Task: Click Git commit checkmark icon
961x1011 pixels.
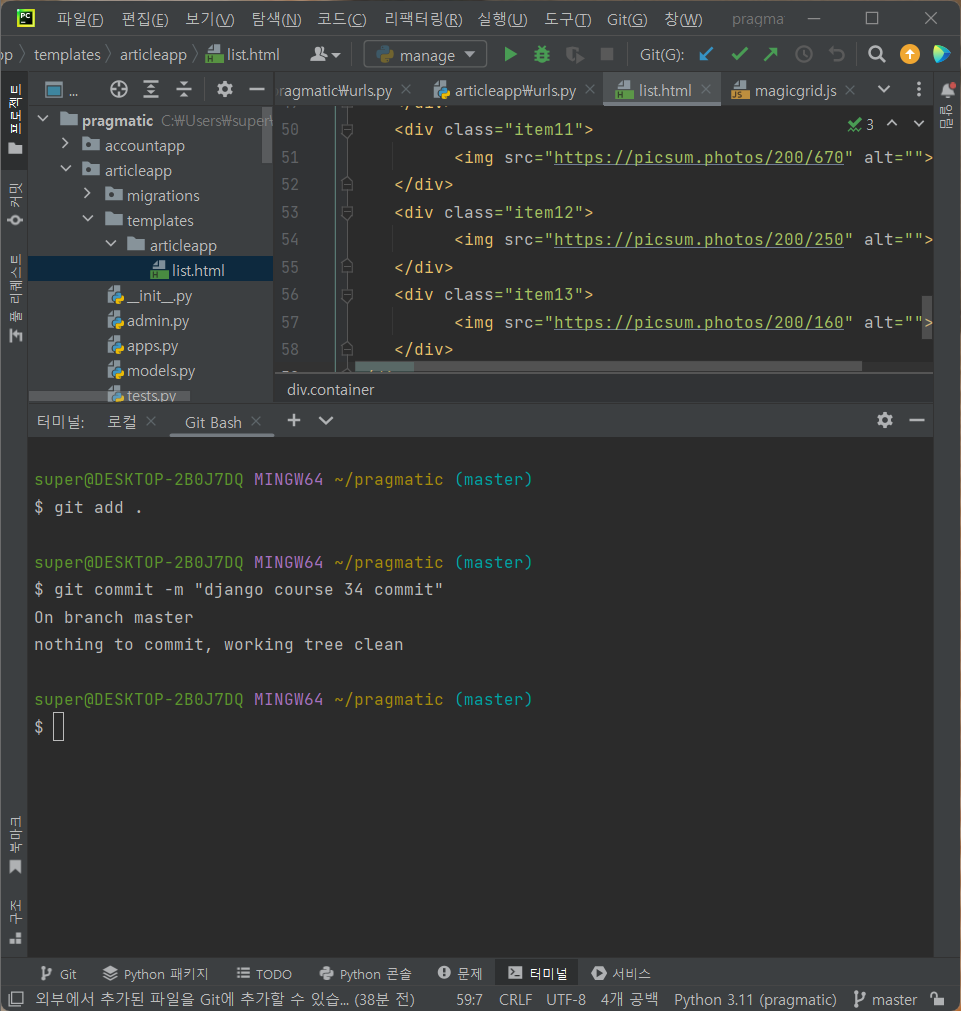Action: tap(739, 55)
